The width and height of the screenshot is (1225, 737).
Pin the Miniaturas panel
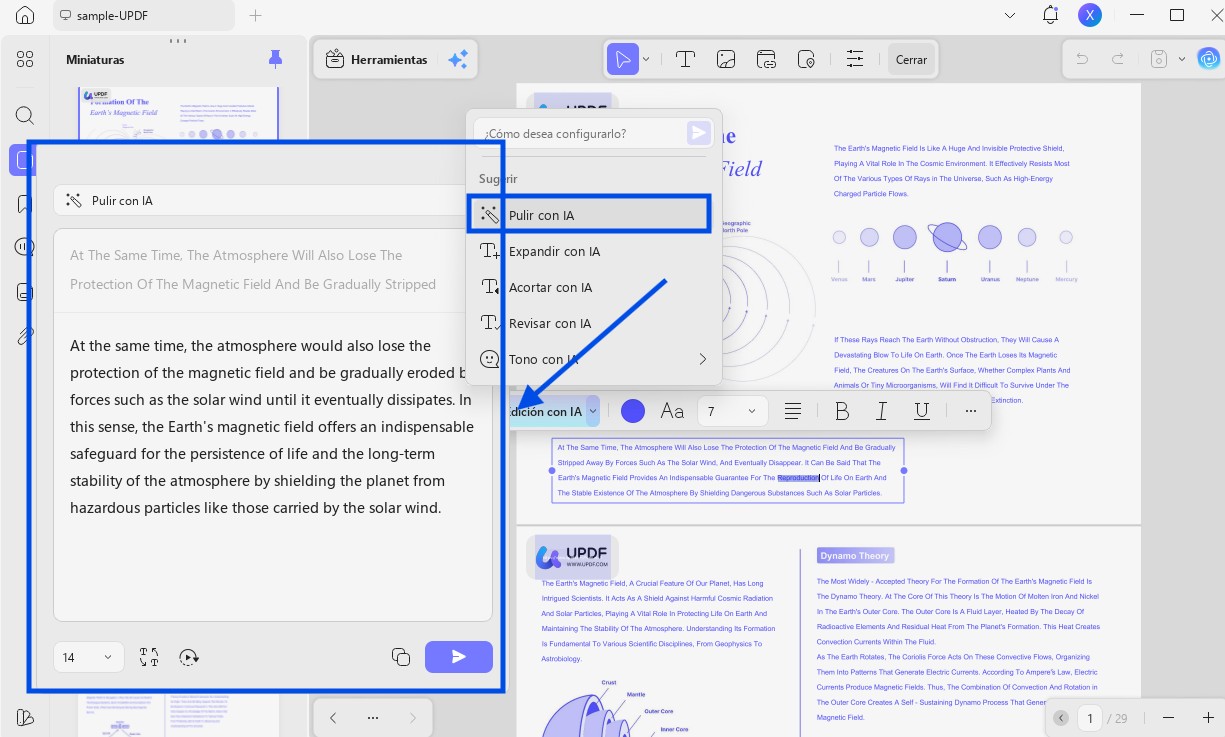(276, 60)
